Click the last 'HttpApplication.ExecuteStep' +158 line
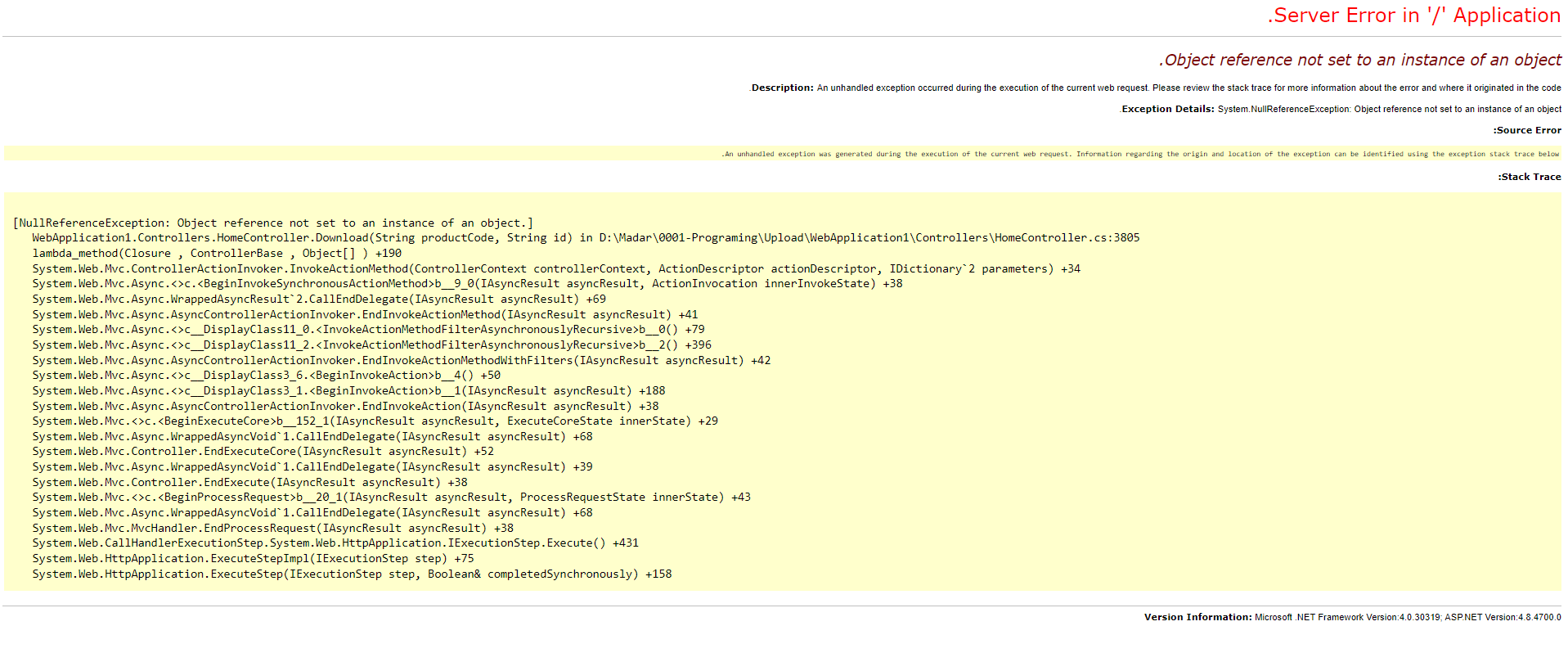The width and height of the screenshot is (1568, 671). pos(352,574)
